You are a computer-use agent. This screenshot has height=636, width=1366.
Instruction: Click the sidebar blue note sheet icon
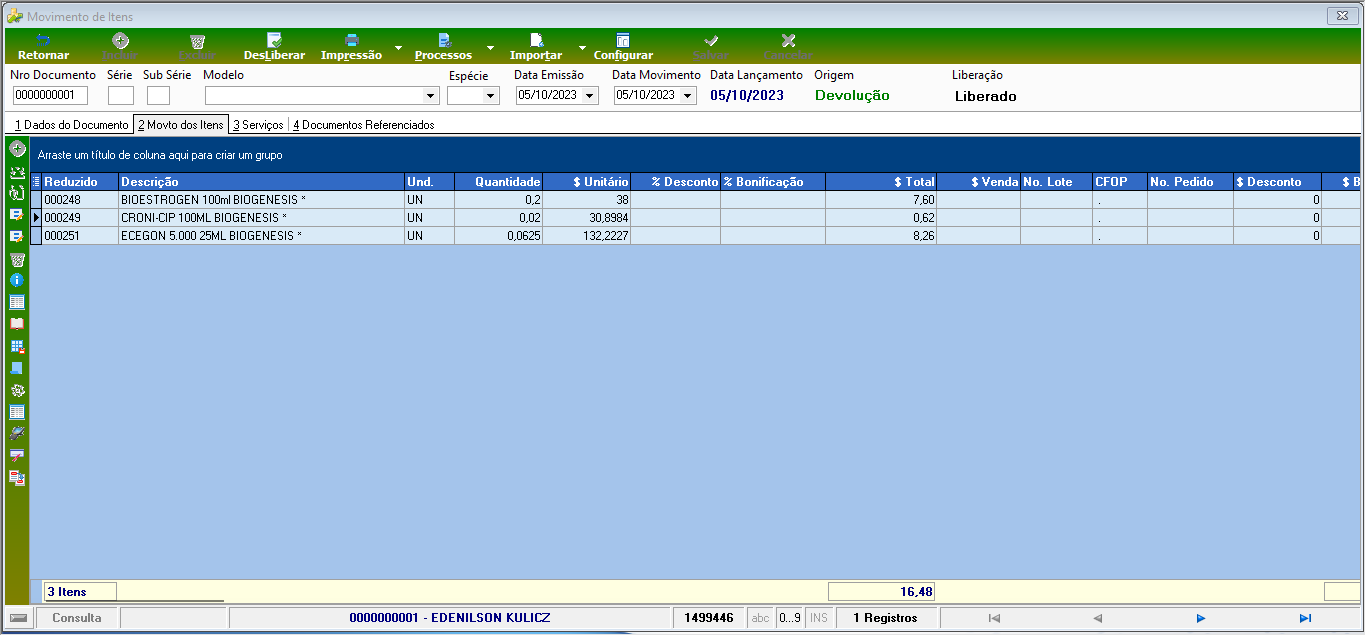click(x=17, y=368)
